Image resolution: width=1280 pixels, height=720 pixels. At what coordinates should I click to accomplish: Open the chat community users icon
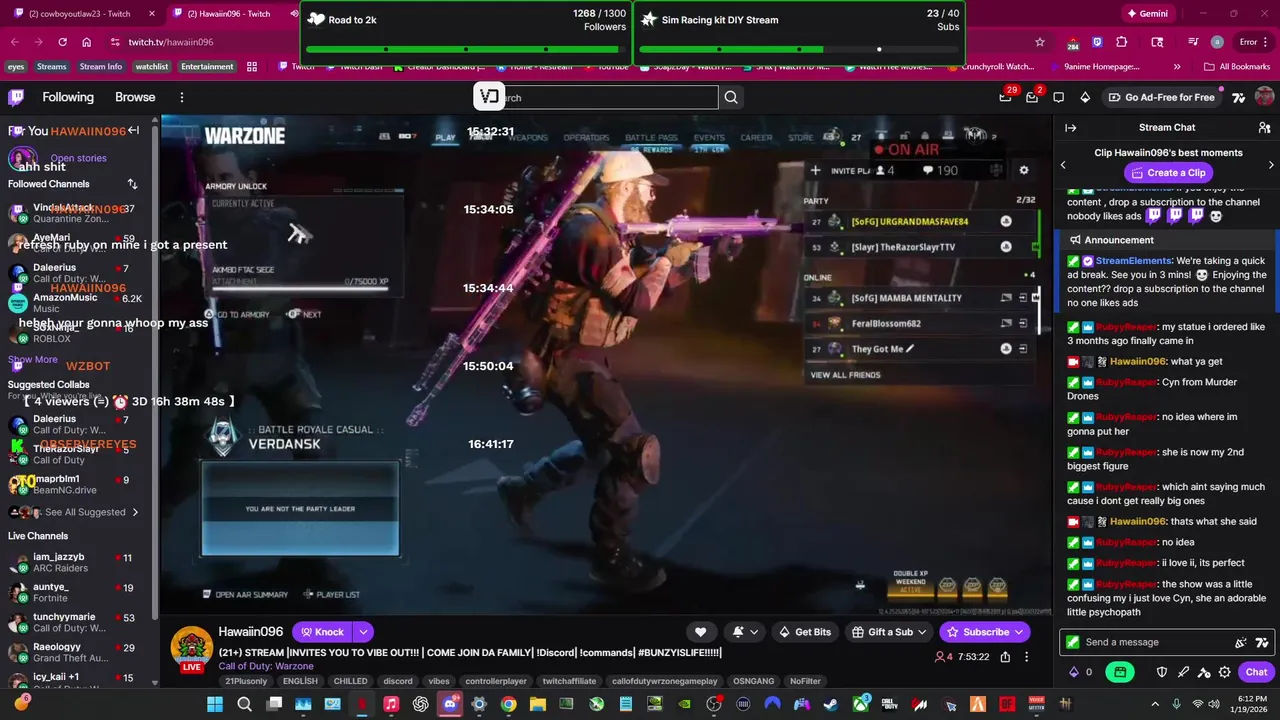tap(1264, 128)
